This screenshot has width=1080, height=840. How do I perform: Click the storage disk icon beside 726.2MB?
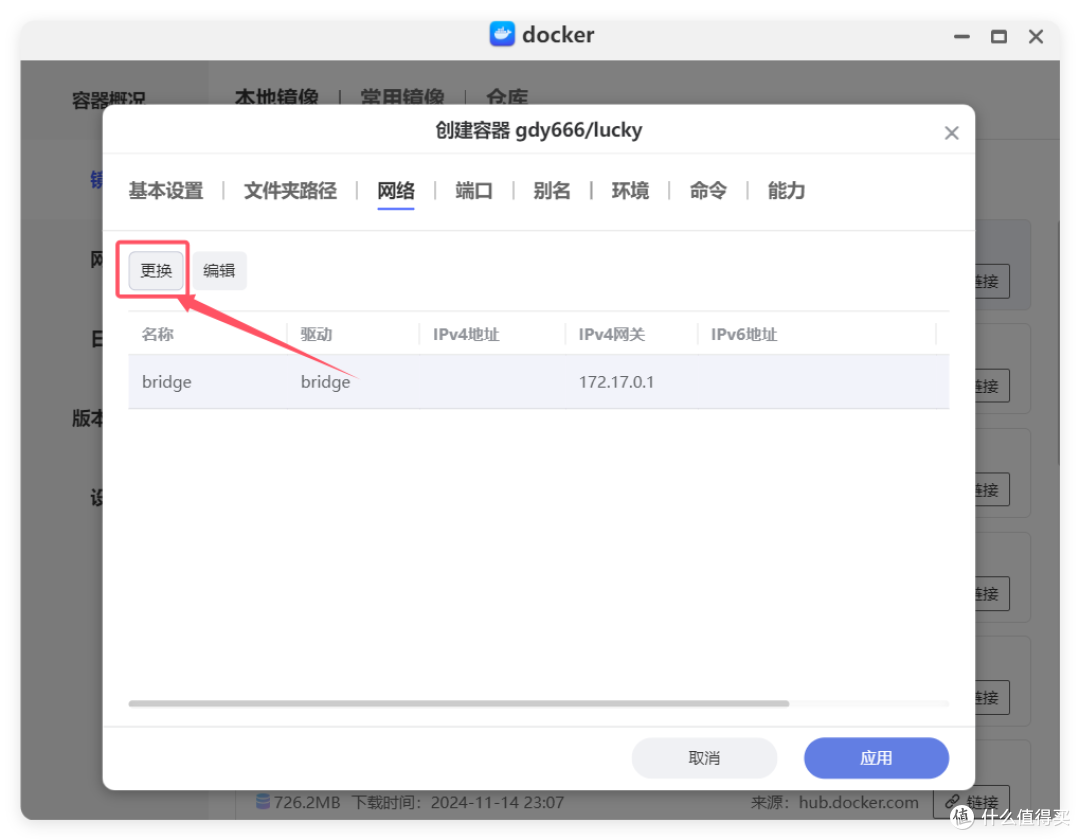(x=262, y=802)
